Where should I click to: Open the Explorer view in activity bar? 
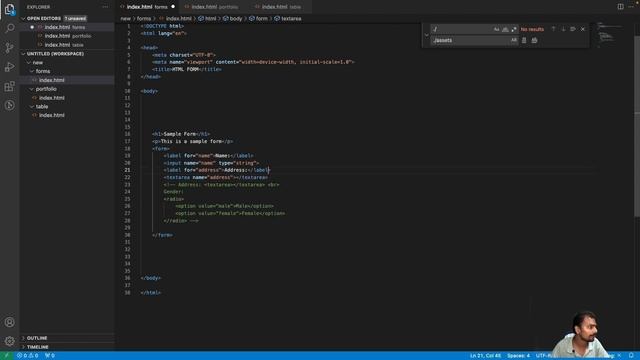tap(9, 9)
